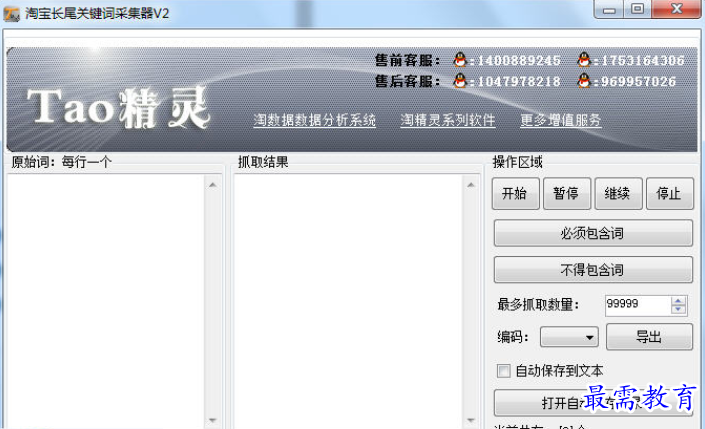Open the 必须包含词 settings
This screenshot has height=429, width=705.
click(593, 233)
